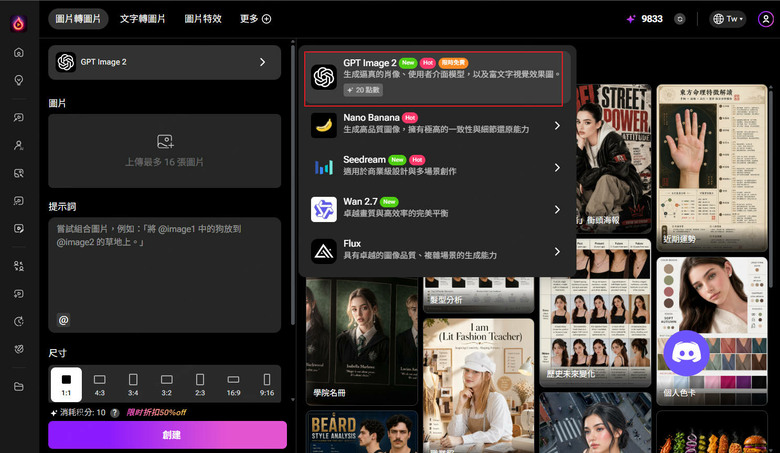Viewport: 780px width, 453px height.
Task: Open the 更多 menu
Action: click(x=255, y=19)
